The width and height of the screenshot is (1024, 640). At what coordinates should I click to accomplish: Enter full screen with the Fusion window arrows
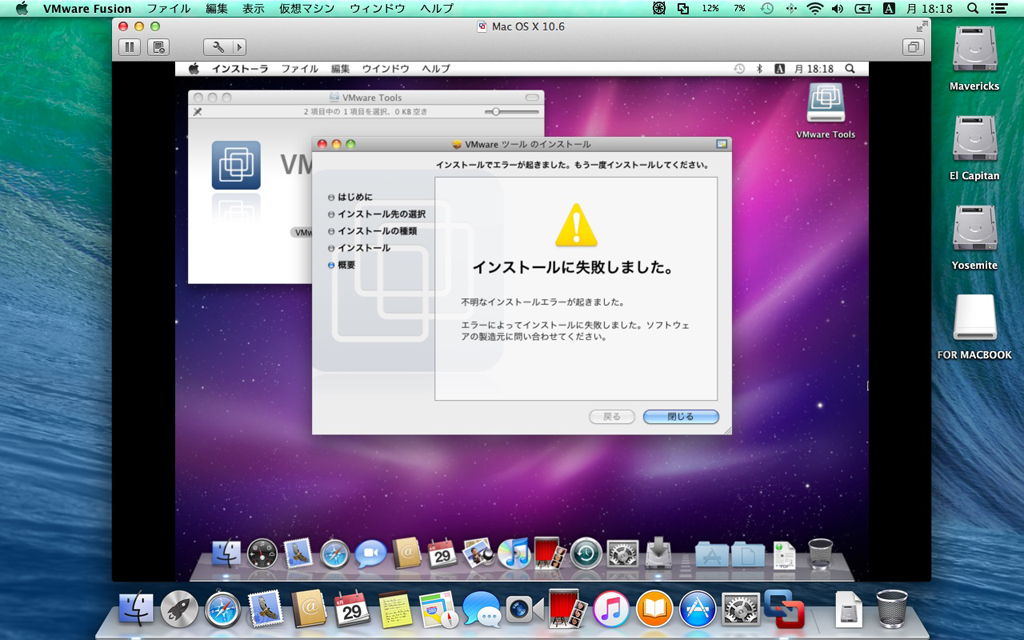point(921,26)
